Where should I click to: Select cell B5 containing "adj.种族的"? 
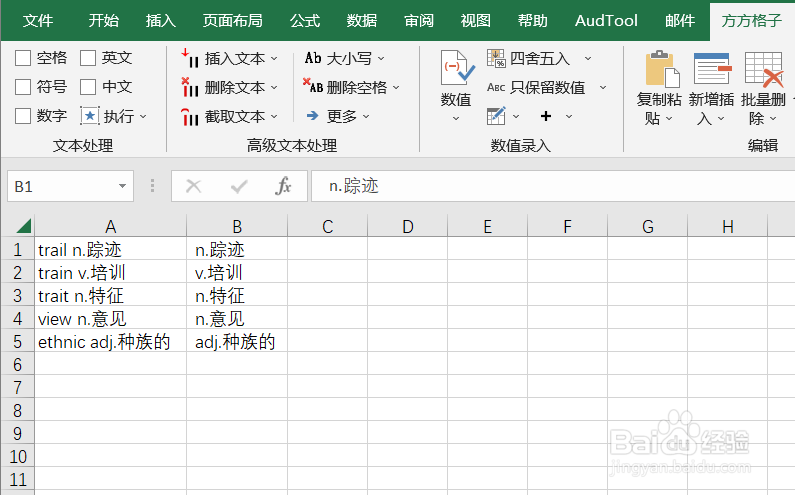[237, 341]
